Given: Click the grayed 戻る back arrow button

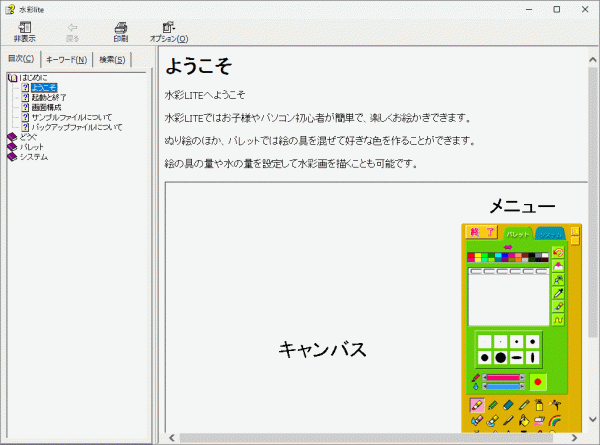Looking at the screenshot, I should click(72, 32).
